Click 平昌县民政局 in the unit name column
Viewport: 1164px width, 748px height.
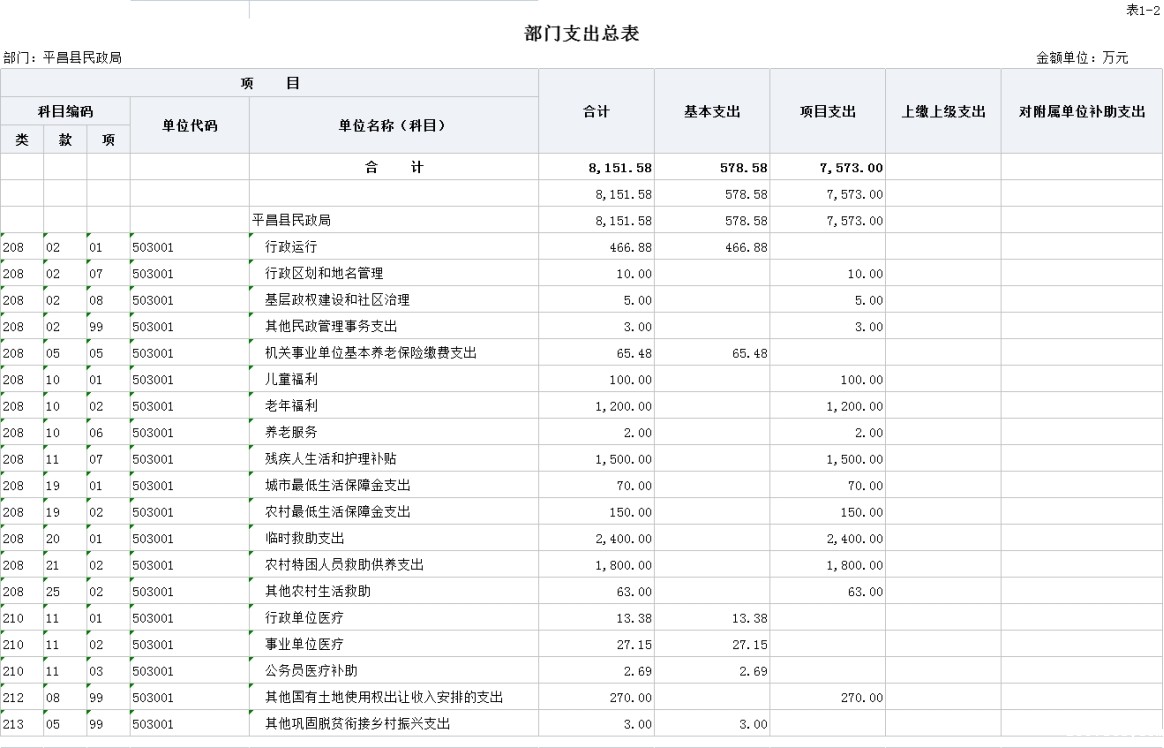tap(291, 220)
